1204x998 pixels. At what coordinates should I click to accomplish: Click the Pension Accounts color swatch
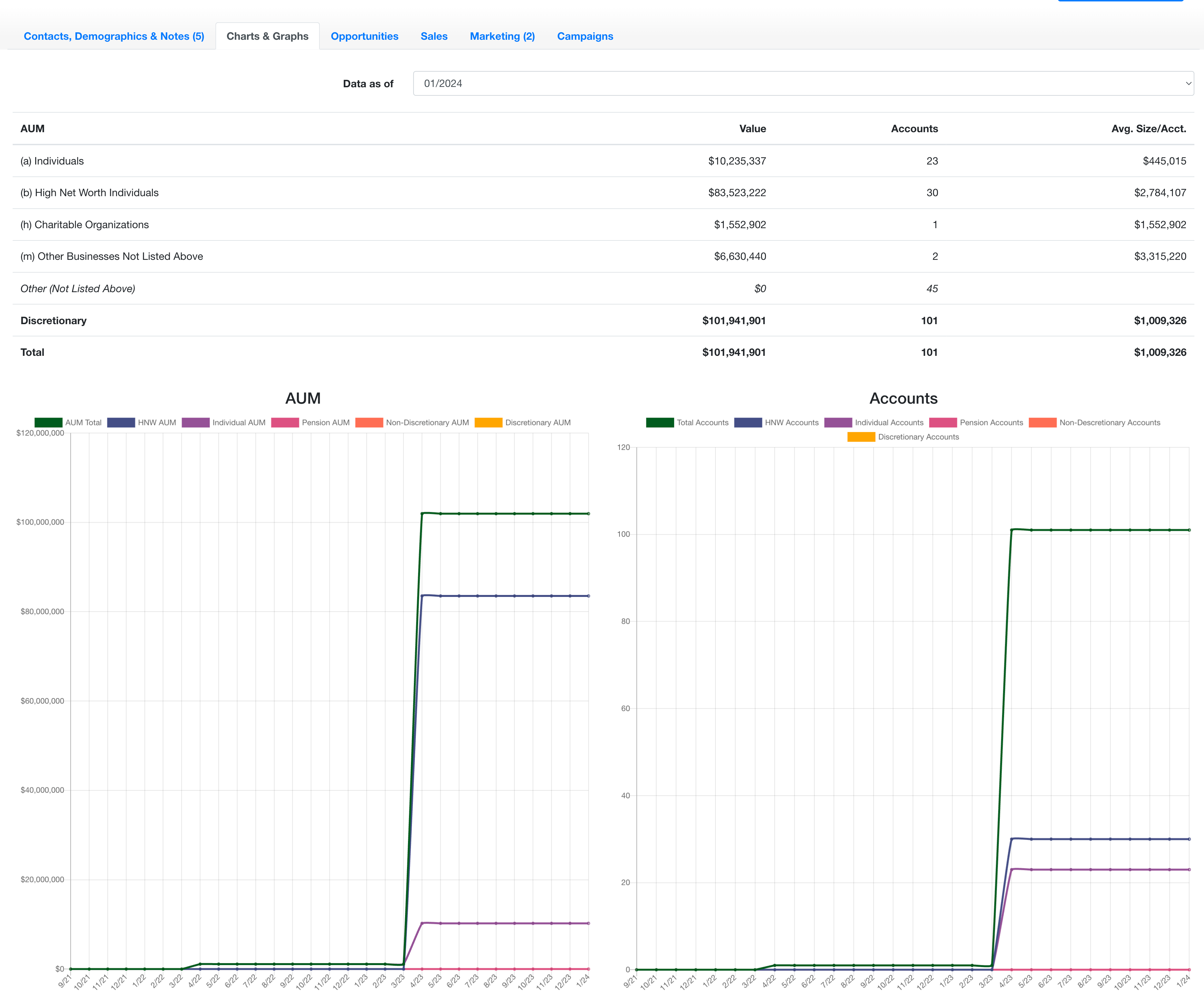point(944,422)
